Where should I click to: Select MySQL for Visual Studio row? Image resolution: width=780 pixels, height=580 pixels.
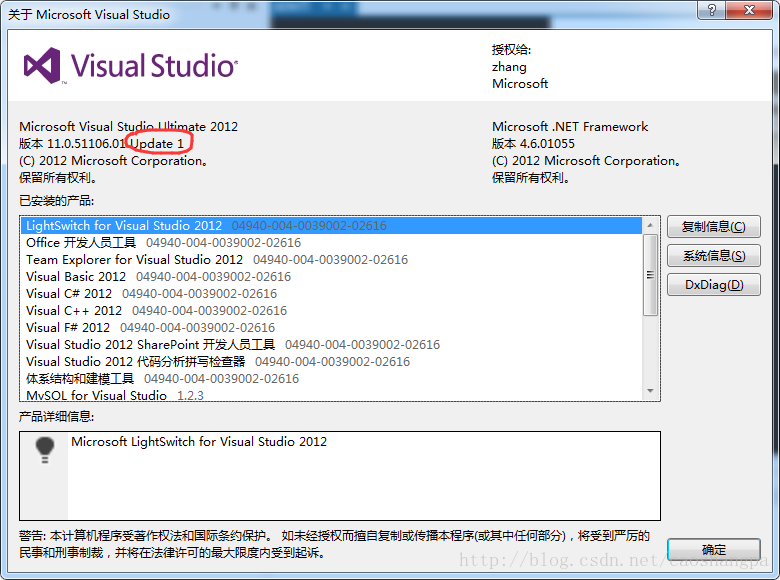tap(331, 395)
